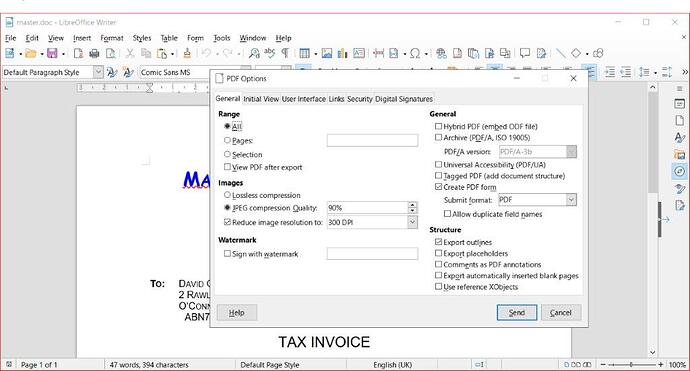This screenshot has width=690, height=371.
Task: Enable Comments as PDF annotations
Action: click(x=438, y=264)
